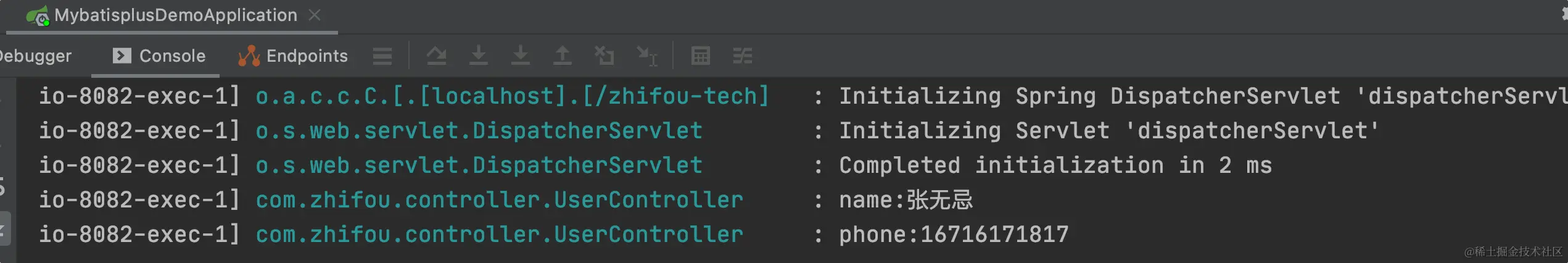This screenshot has height=263, width=1568.
Task: Click the Trace Current Stream Chain icon
Action: 742,56
